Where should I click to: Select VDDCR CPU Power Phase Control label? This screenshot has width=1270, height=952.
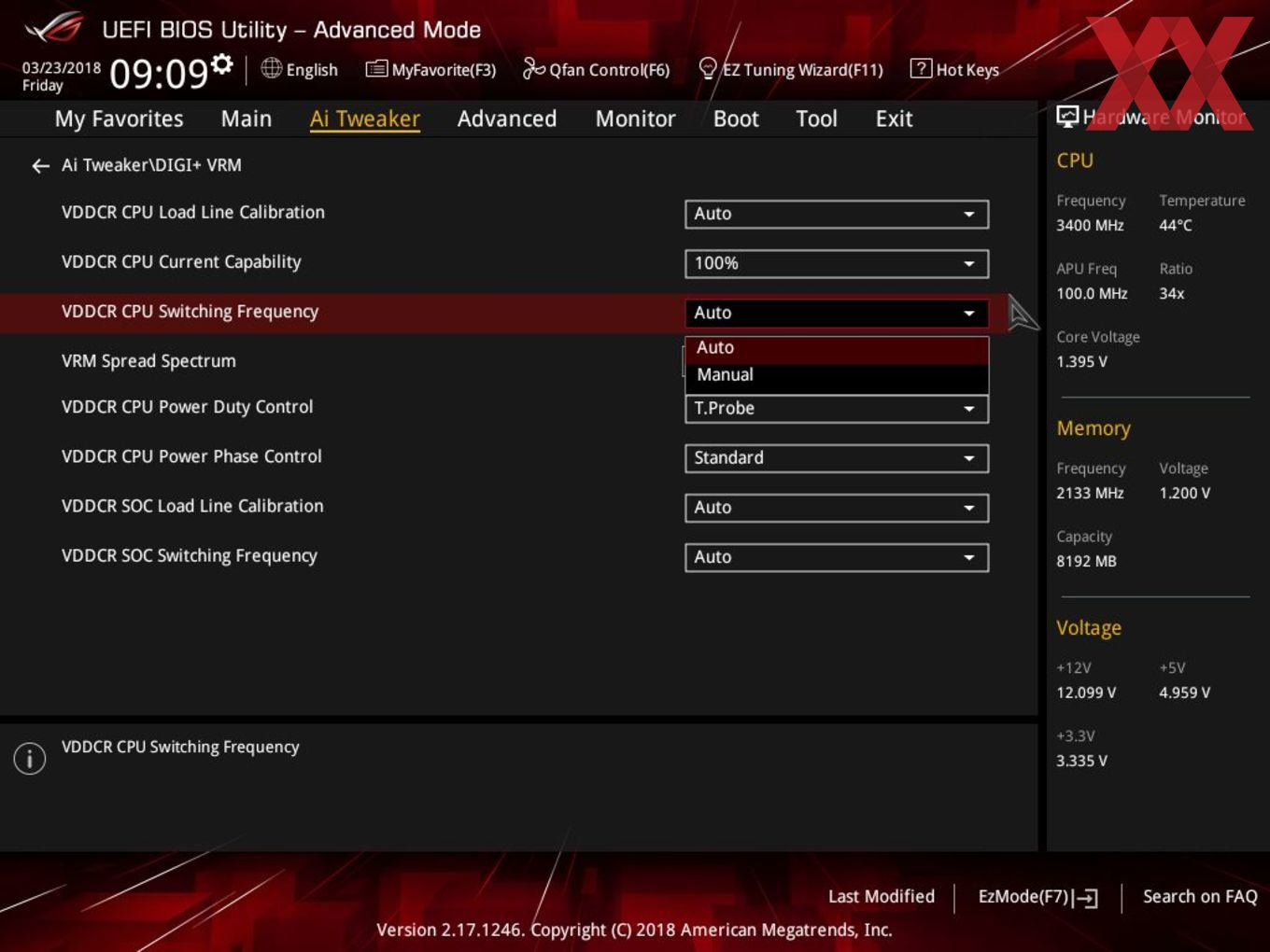coord(191,456)
